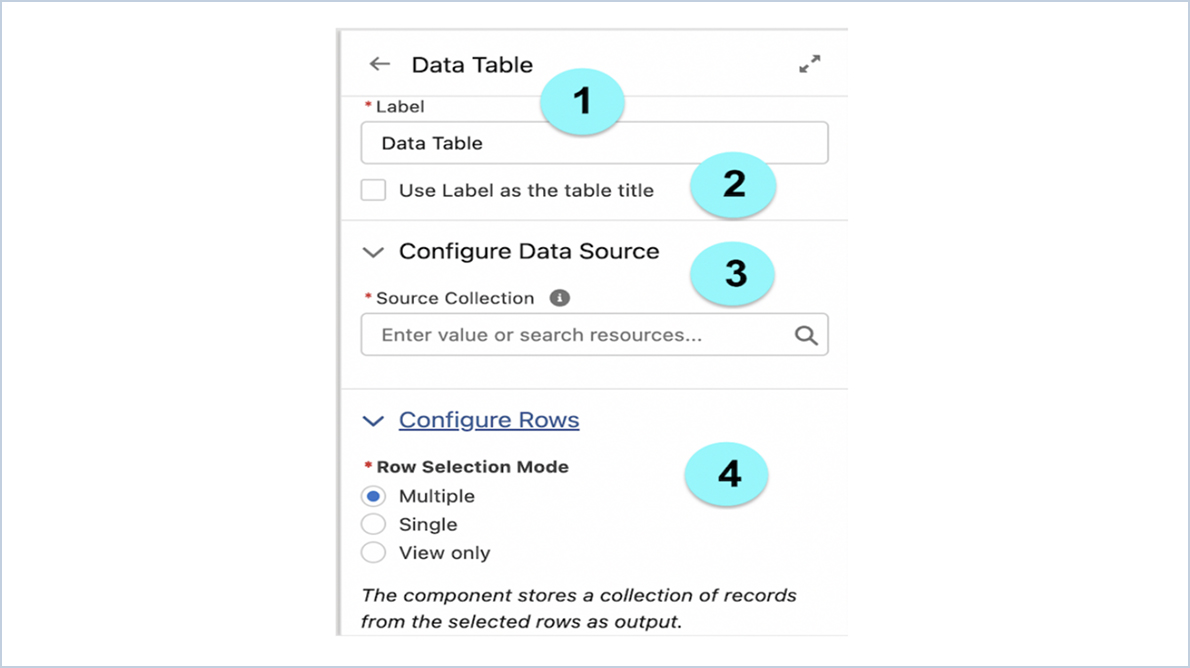Click the back arrow to exit Data Table settings
This screenshot has width=1190, height=668.
[x=379, y=63]
